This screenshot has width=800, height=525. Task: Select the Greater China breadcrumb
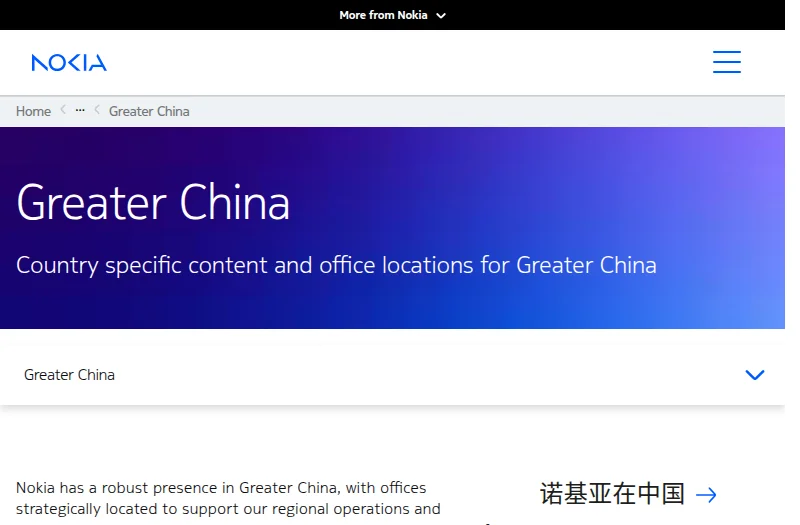[149, 111]
